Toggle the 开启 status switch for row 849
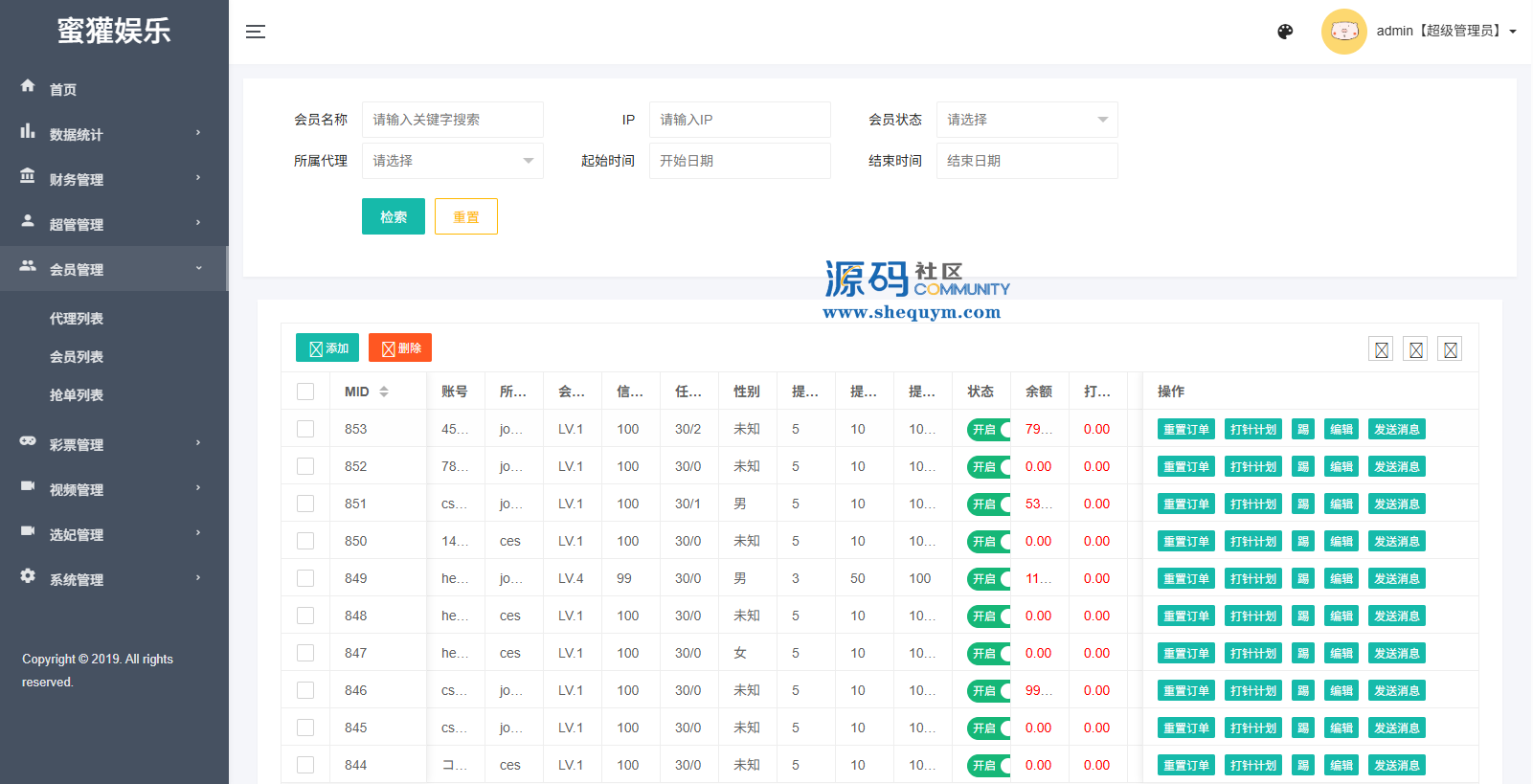The width and height of the screenshot is (1533, 784). click(988, 579)
